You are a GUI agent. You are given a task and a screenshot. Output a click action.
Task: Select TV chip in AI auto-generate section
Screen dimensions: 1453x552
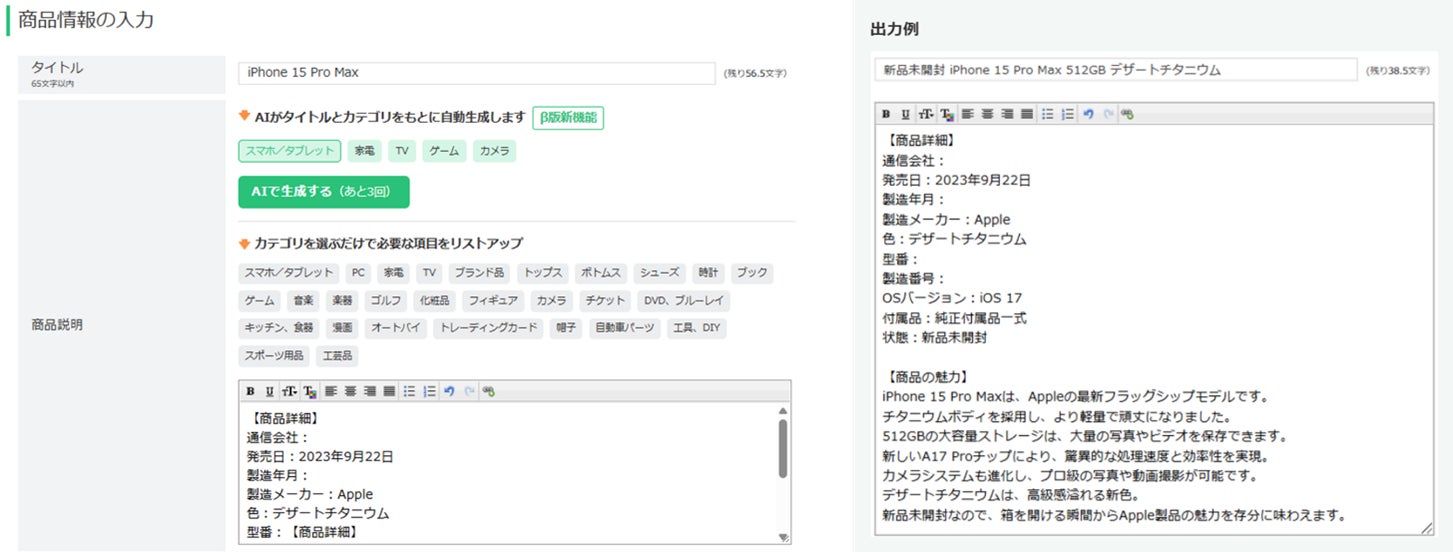click(x=402, y=151)
